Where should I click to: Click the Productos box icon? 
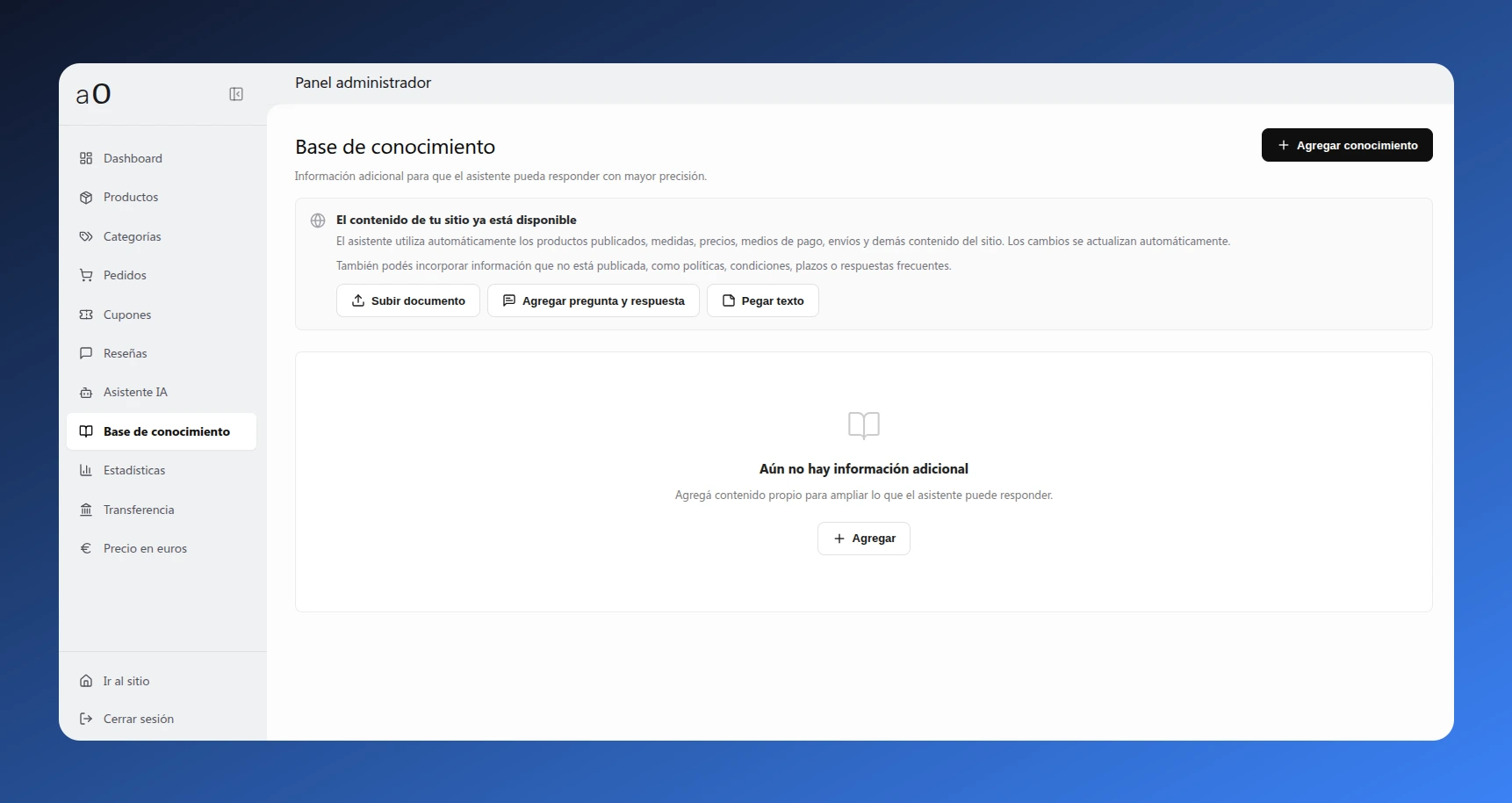[x=86, y=198]
